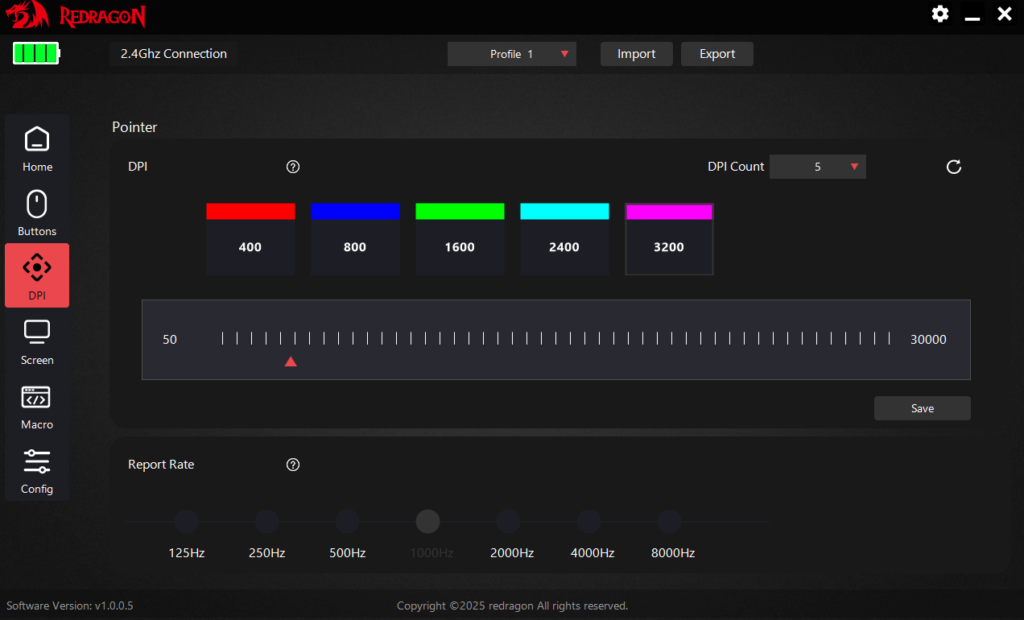Reset DPI with the refresh icon
Viewport: 1024px width, 620px height.
click(x=953, y=167)
